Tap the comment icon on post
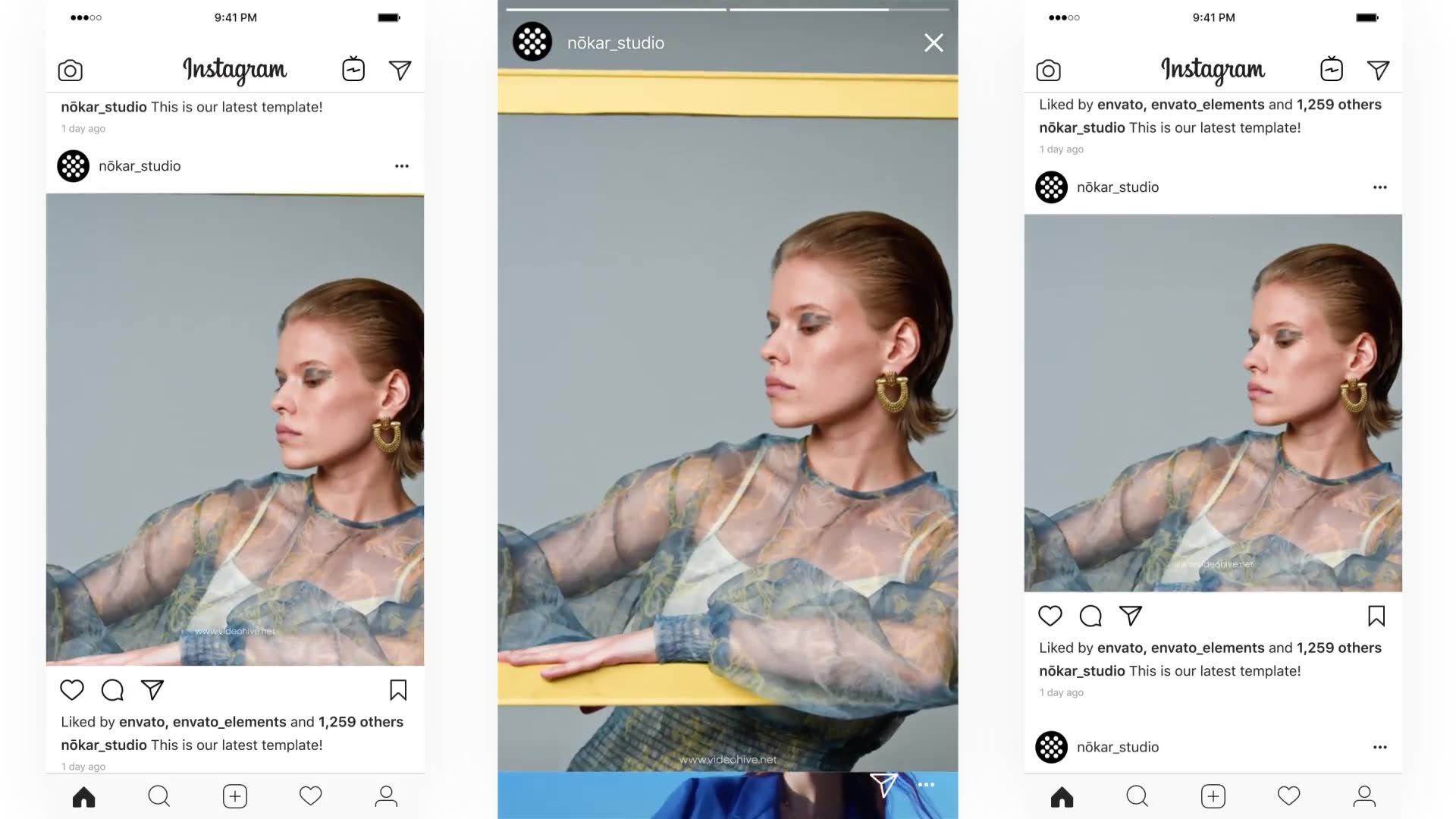Screen dimensions: 1456x819 (x=112, y=690)
